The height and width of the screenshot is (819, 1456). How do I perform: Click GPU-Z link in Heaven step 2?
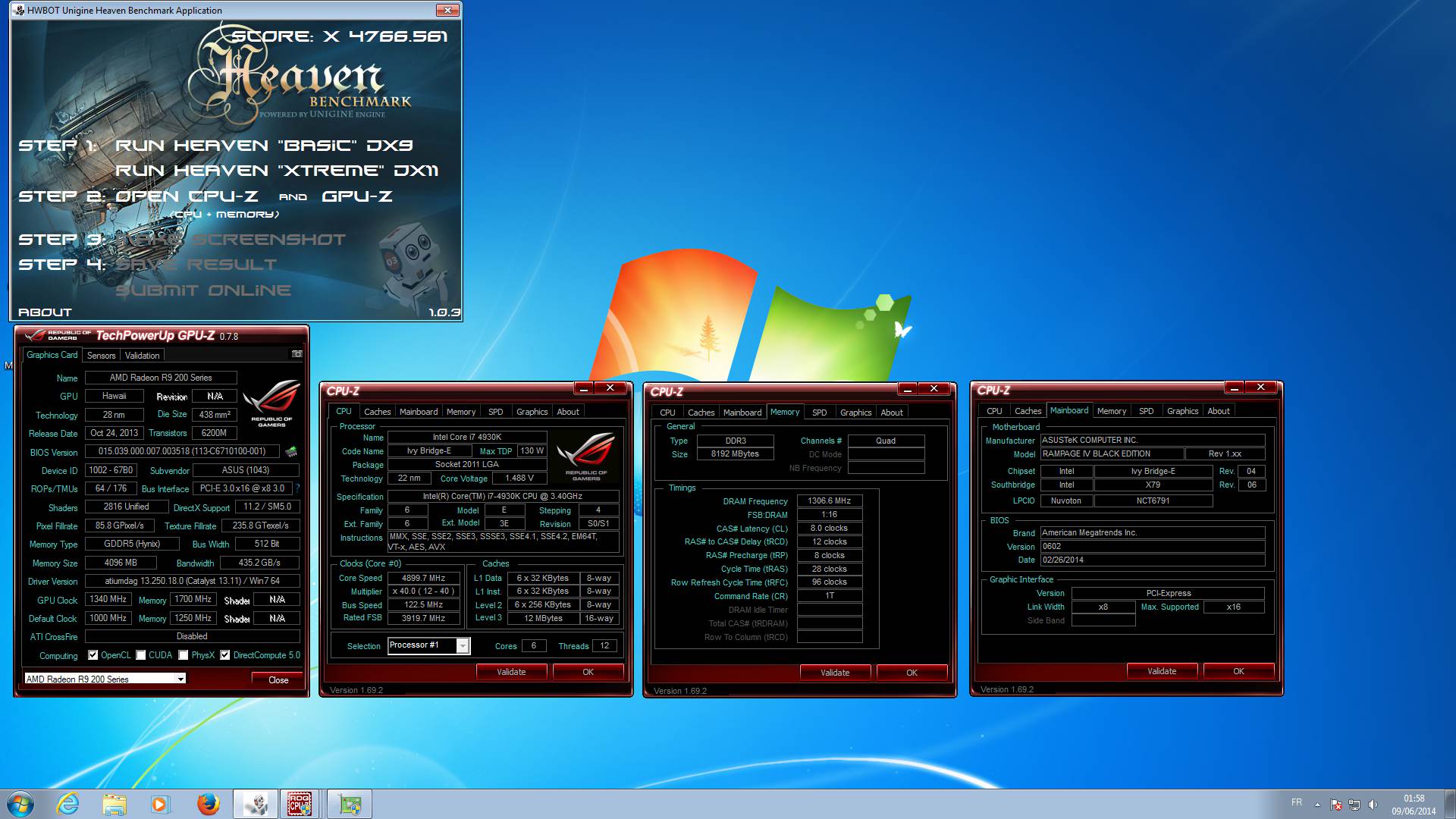tap(357, 196)
